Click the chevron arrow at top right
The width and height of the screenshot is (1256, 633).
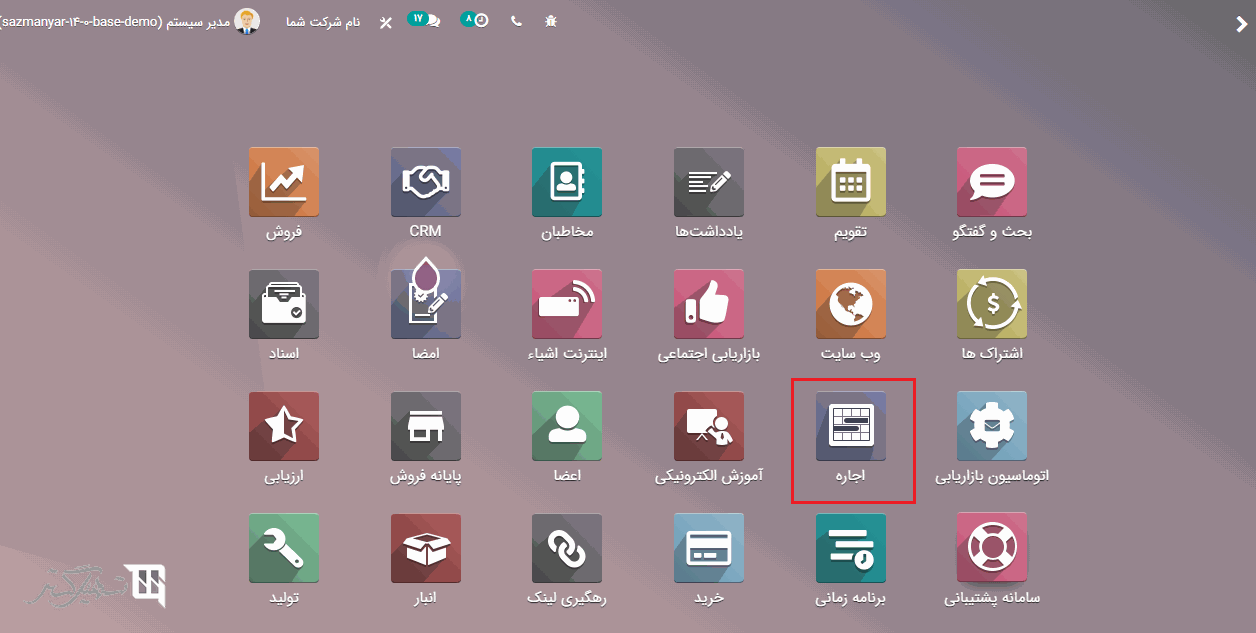pyautogui.click(x=1241, y=25)
